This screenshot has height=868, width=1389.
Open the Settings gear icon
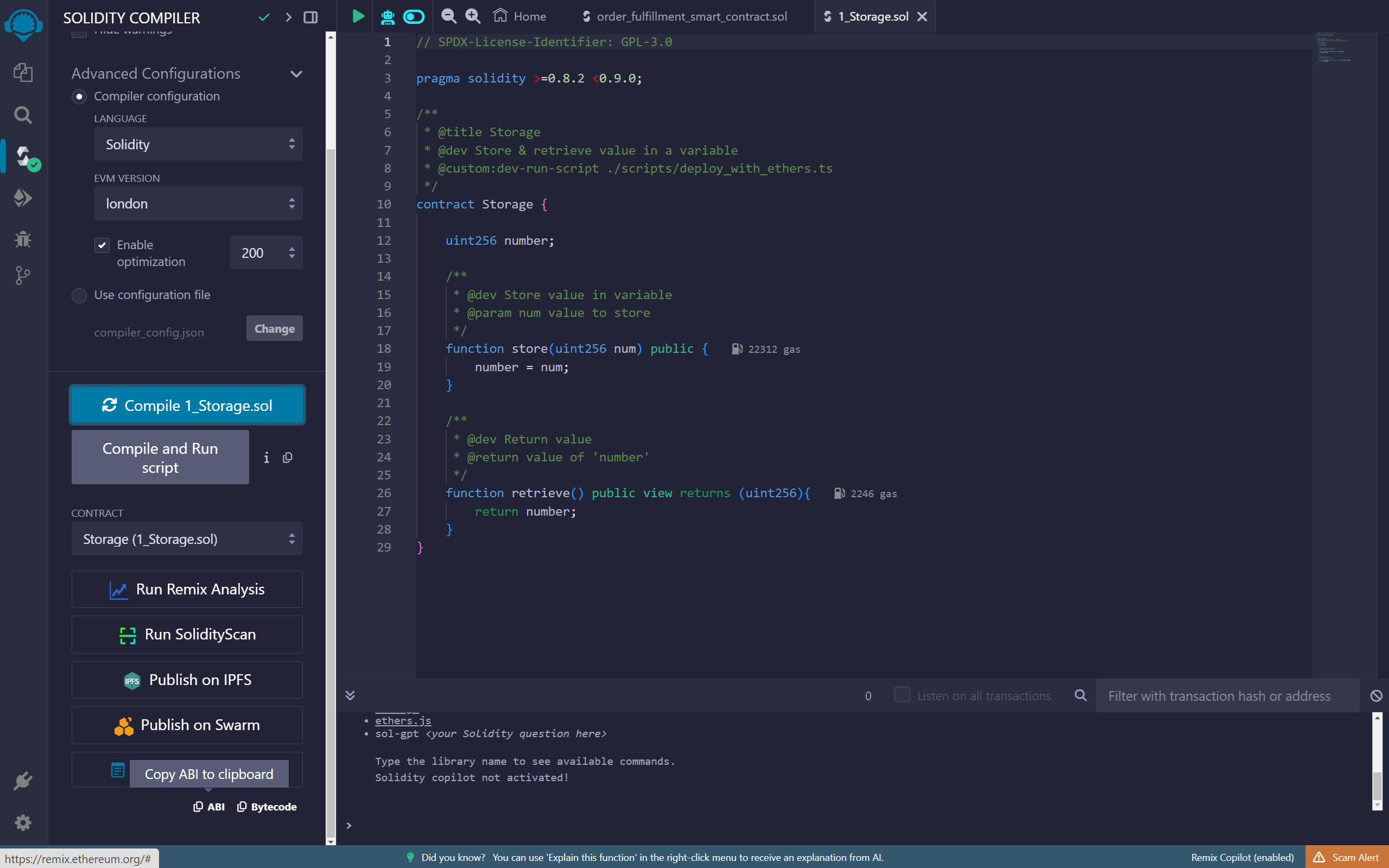coord(23,822)
